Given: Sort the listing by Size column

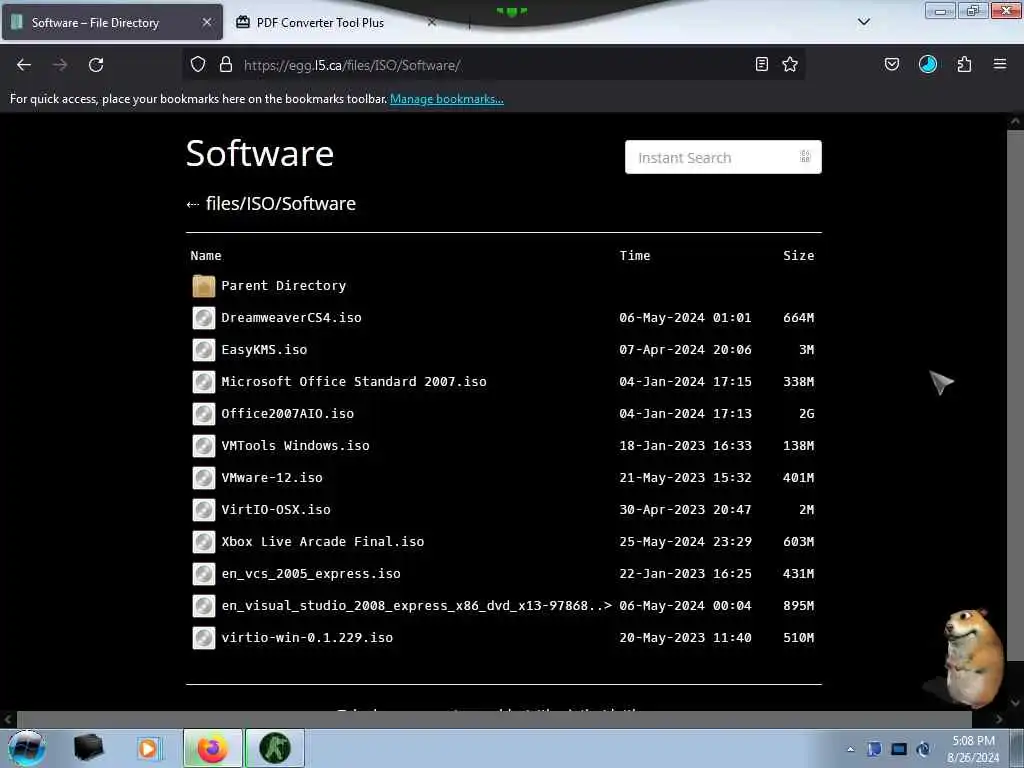Looking at the screenshot, I should 799,255.
